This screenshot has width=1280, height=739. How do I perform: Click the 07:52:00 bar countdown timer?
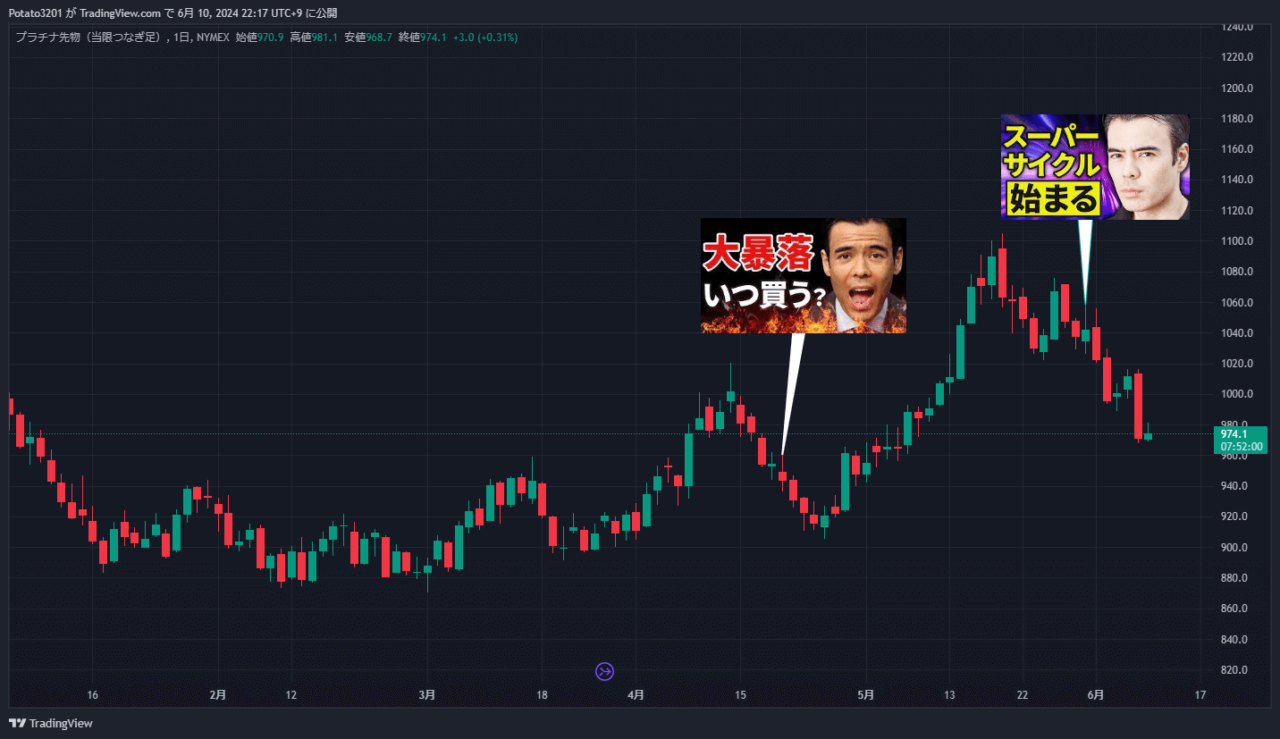click(x=1242, y=447)
